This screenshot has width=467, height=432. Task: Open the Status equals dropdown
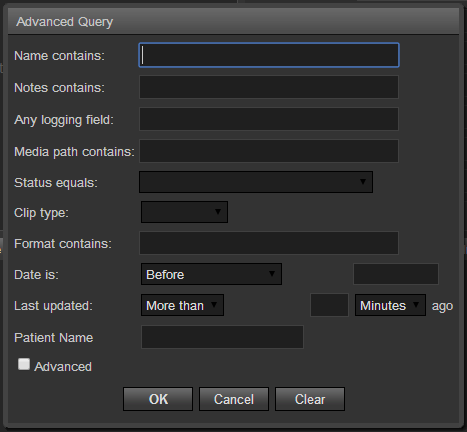click(x=256, y=182)
